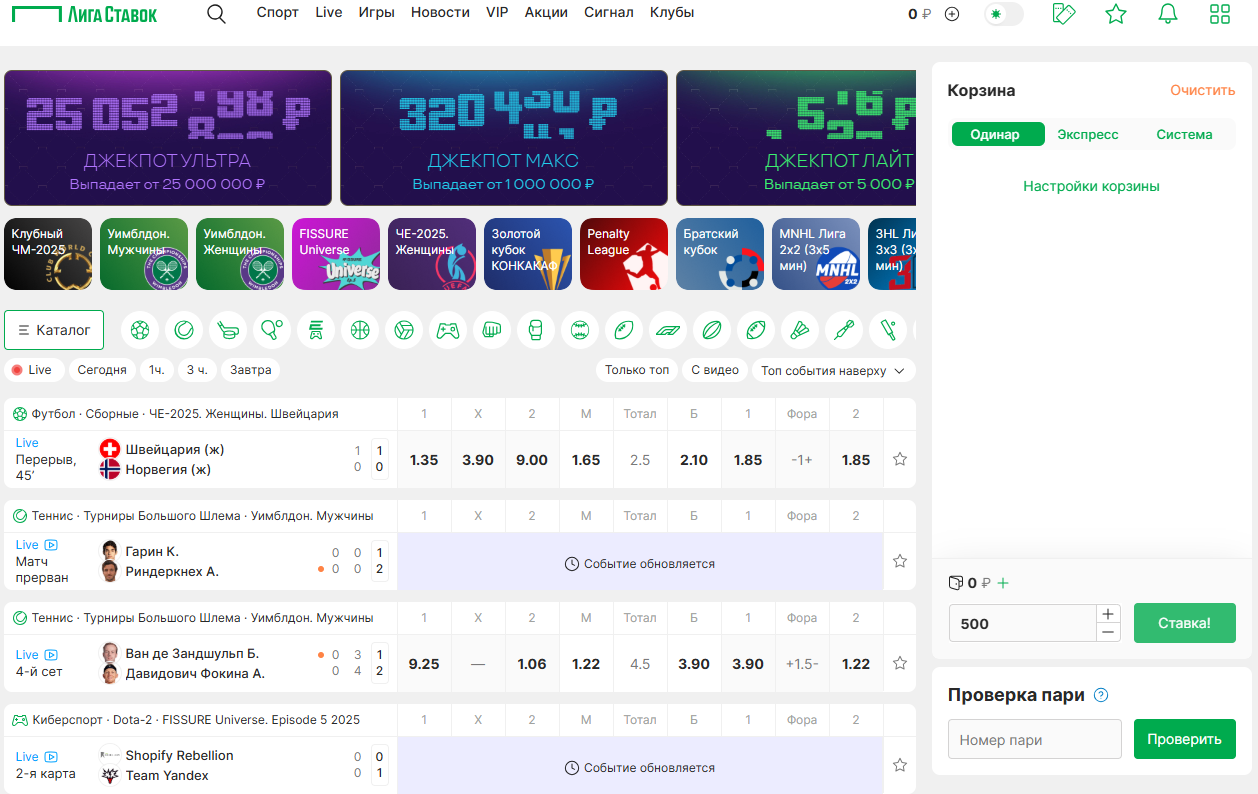The width and height of the screenshot is (1258, 794).
Task: Open notifications bell icon
Action: [1168, 14]
